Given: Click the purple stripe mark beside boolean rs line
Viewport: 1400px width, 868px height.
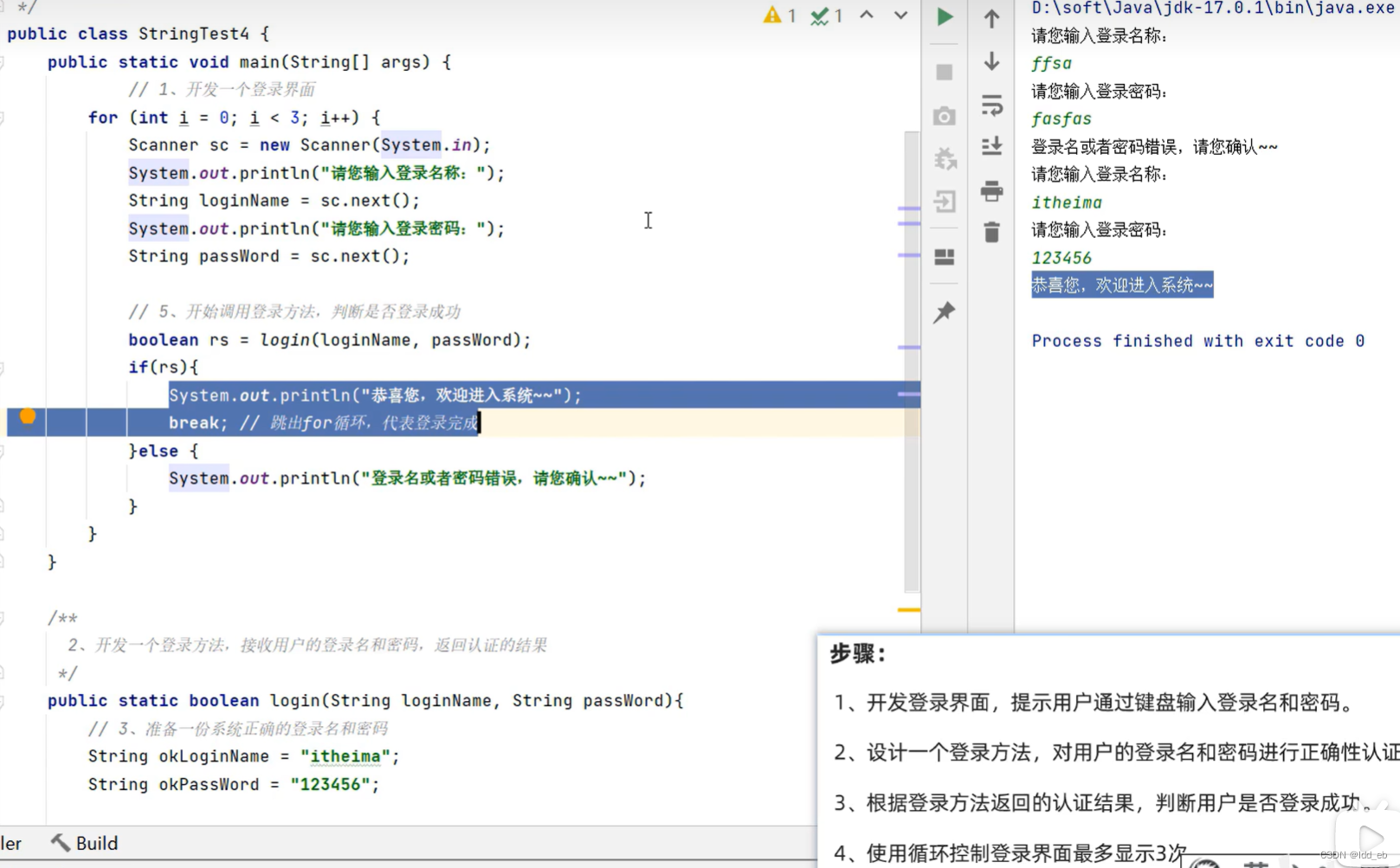Looking at the screenshot, I should point(909,347).
